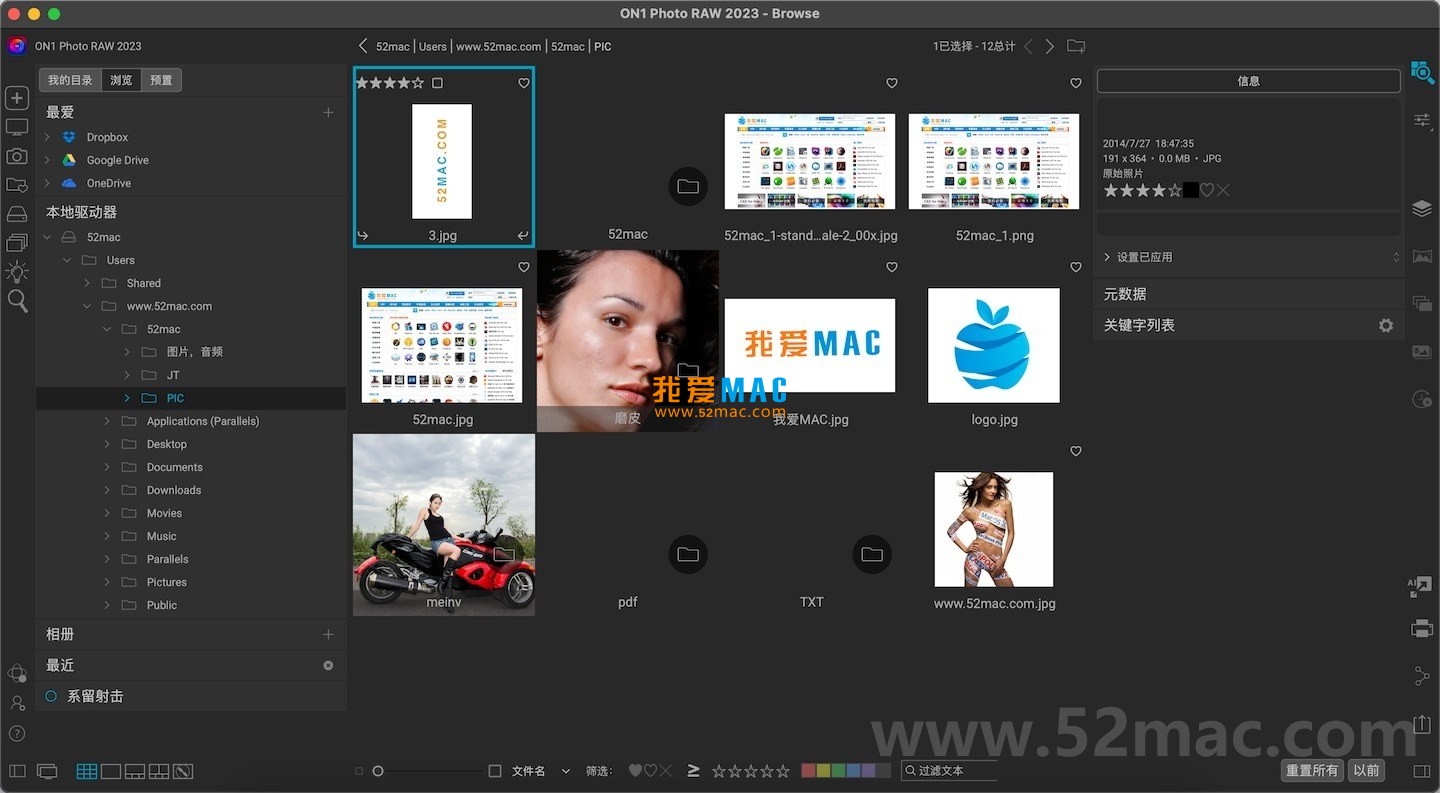
Task: Click the thumbnail size slider handle
Action: [378, 771]
